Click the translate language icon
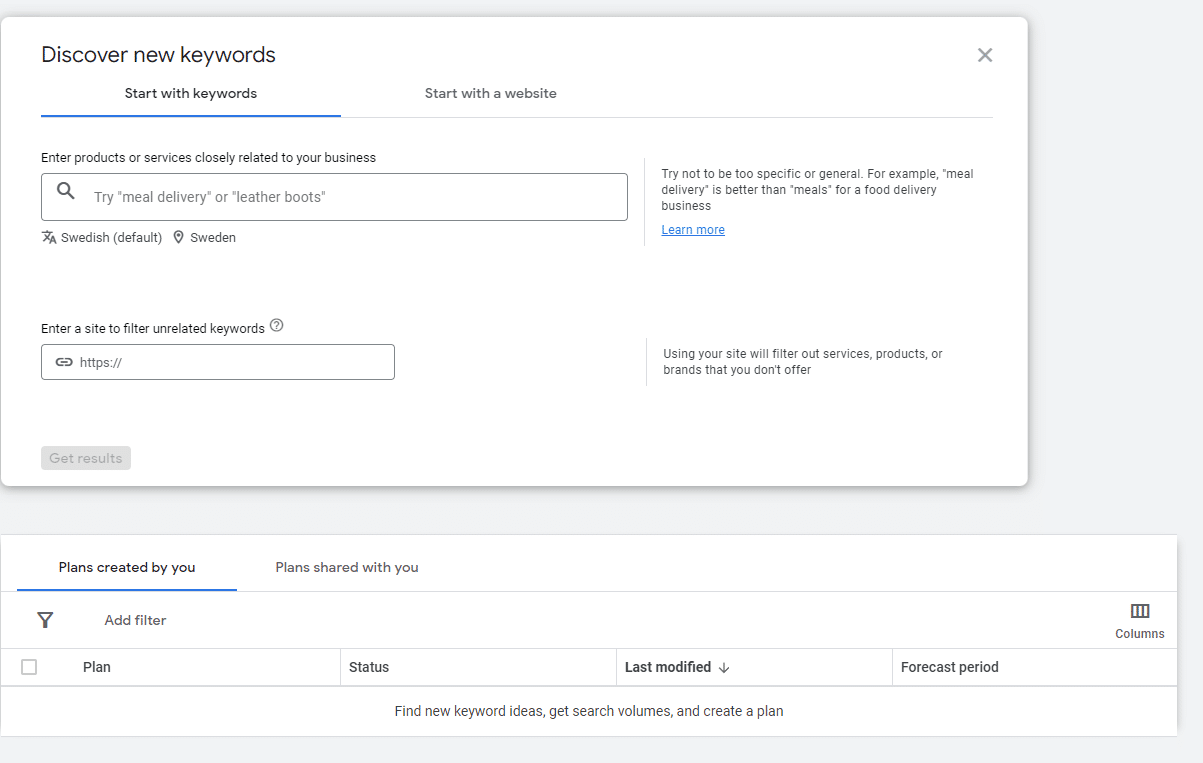The width and height of the screenshot is (1203, 763). [49, 237]
